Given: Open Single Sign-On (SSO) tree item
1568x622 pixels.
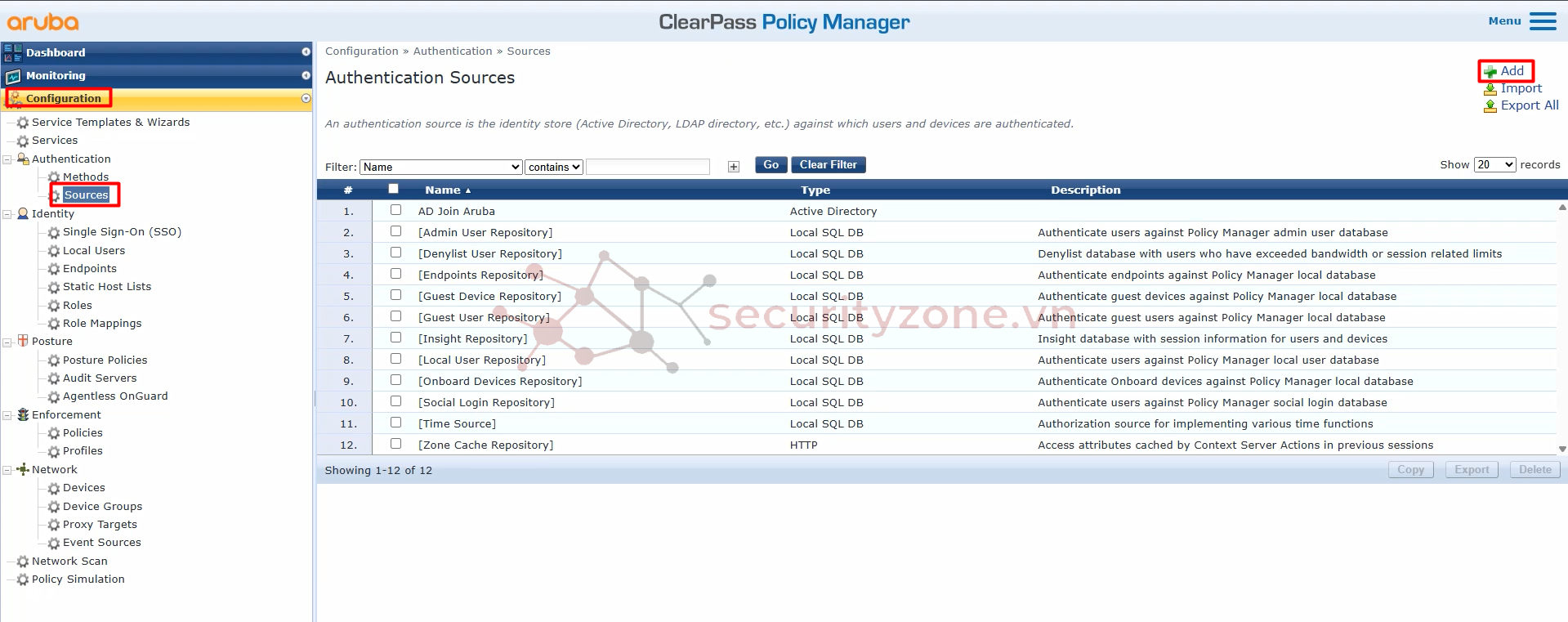Looking at the screenshot, I should tap(122, 232).
